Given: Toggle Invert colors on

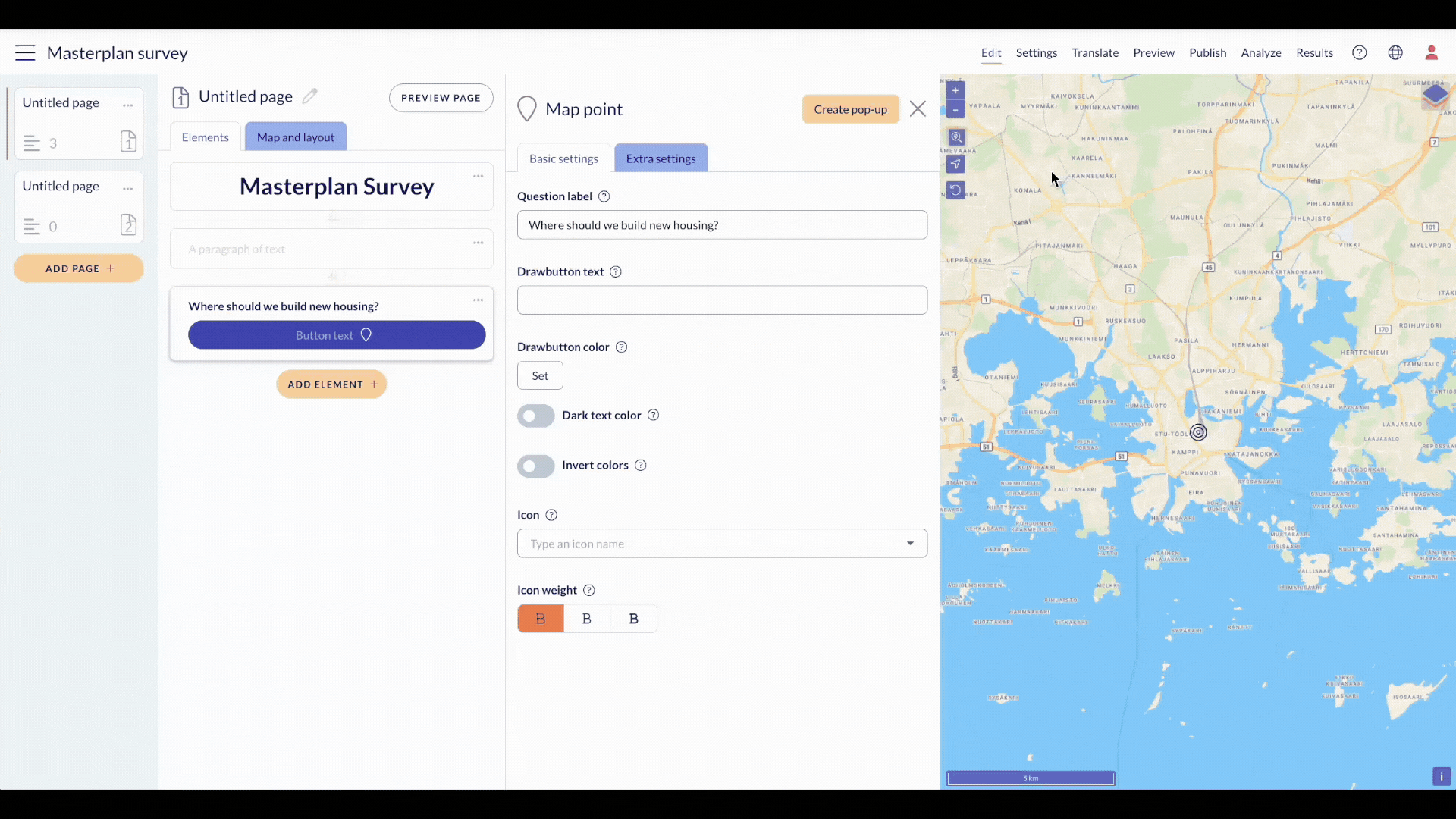Looking at the screenshot, I should [536, 466].
